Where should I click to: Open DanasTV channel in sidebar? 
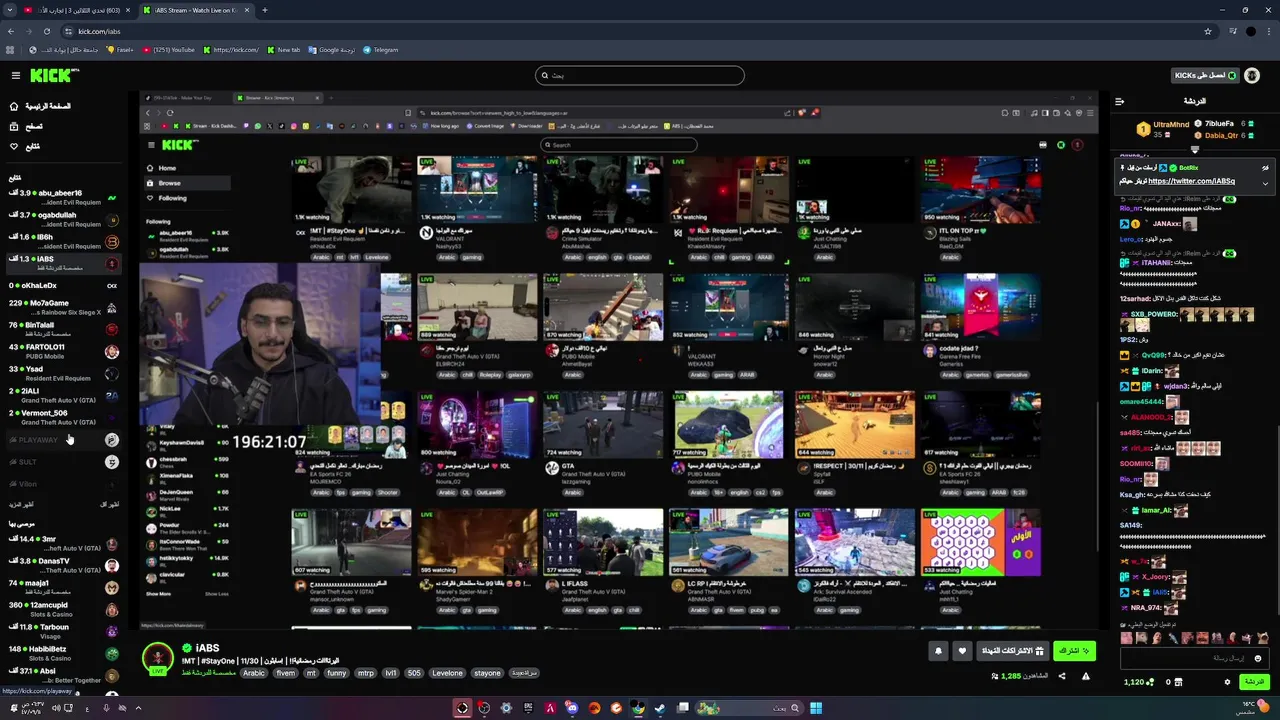tap(62, 565)
